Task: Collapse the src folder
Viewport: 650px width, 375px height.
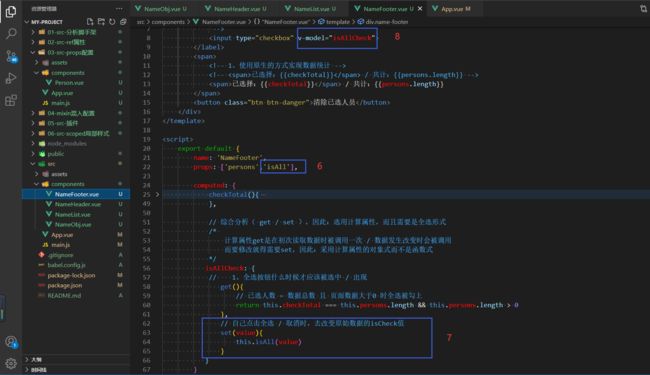Action: point(77,164)
